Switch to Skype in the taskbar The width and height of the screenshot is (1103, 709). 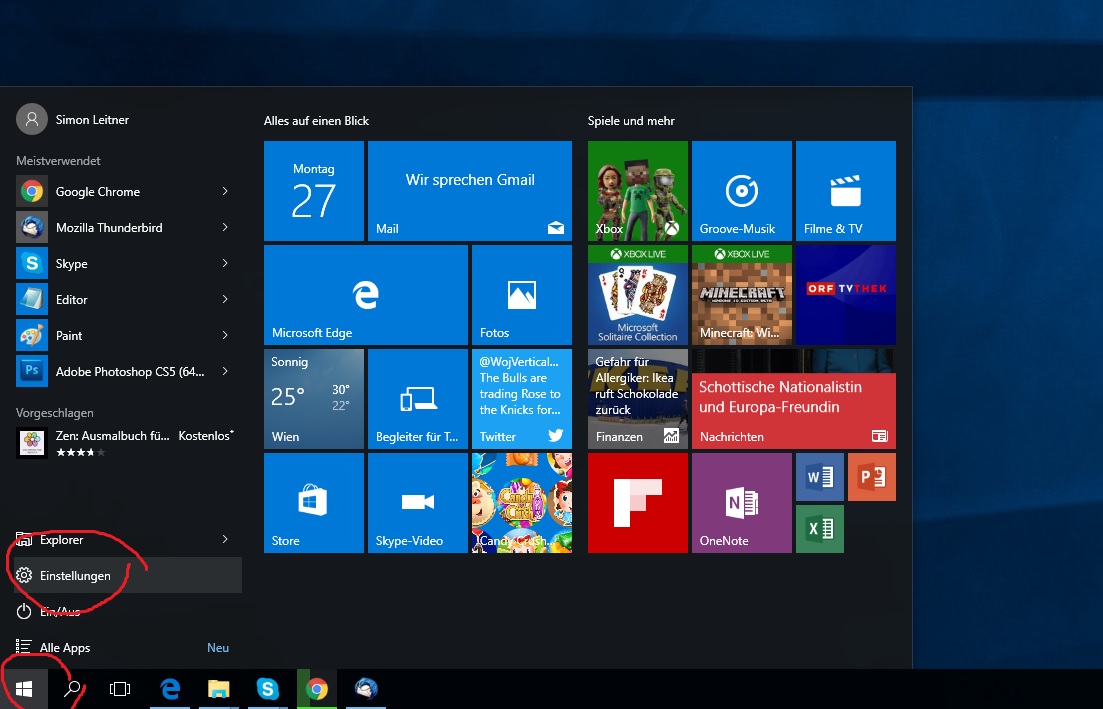[x=267, y=689]
